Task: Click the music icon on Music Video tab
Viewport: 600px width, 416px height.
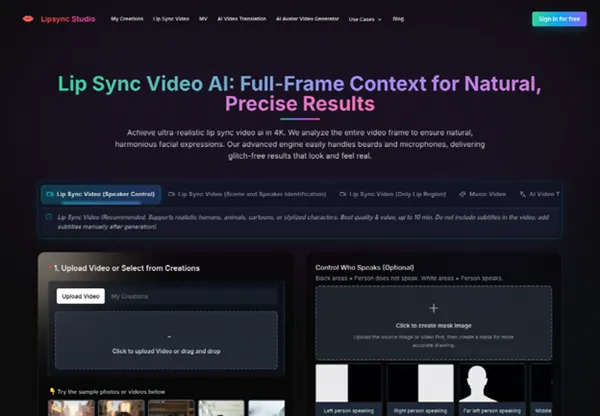Action: 463,194
